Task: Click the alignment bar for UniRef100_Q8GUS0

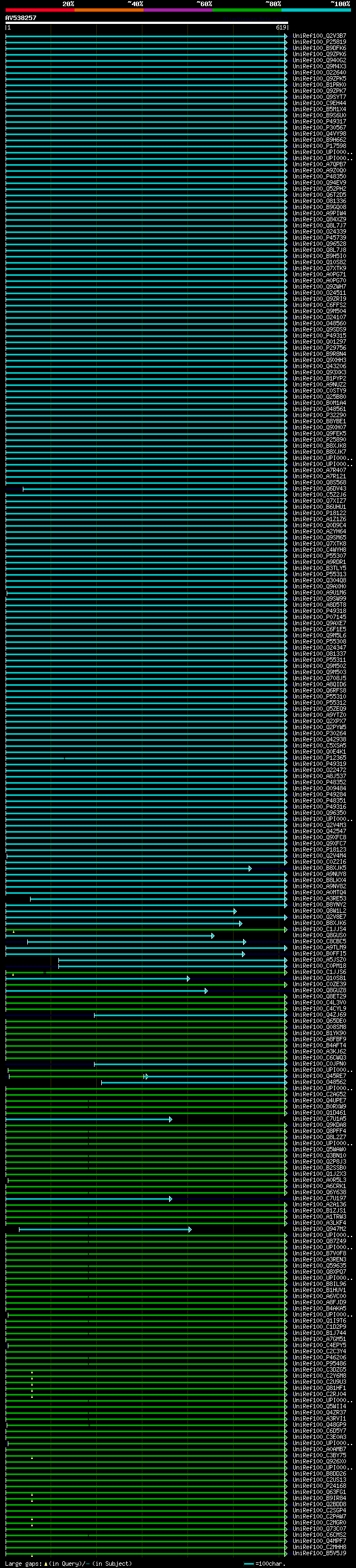Action: tap(110, 936)
